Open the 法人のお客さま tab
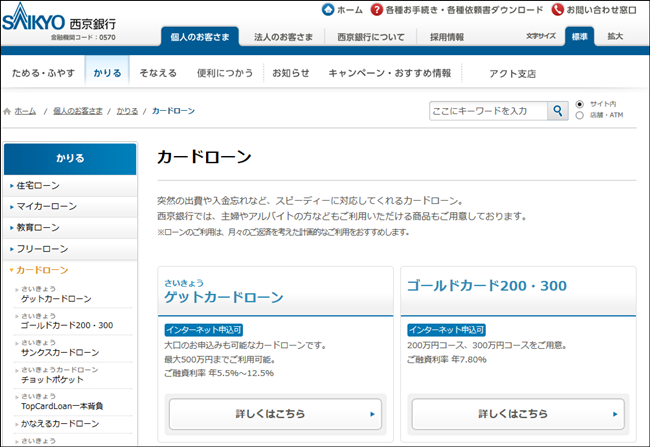Image resolution: width=650 pixels, height=447 pixels. click(284, 37)
